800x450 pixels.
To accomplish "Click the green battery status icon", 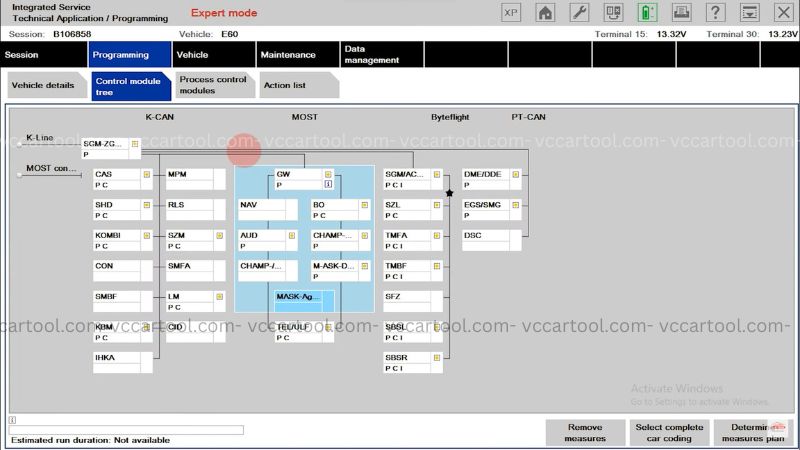I will 647,13.
